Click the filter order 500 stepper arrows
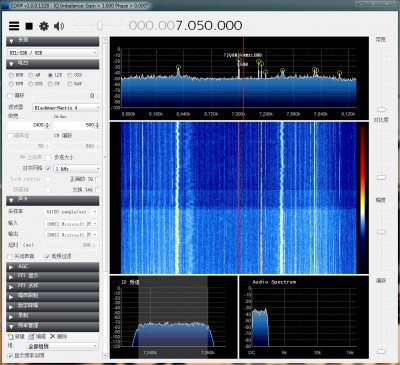This screenshot has height=365, width=400. 97,125
